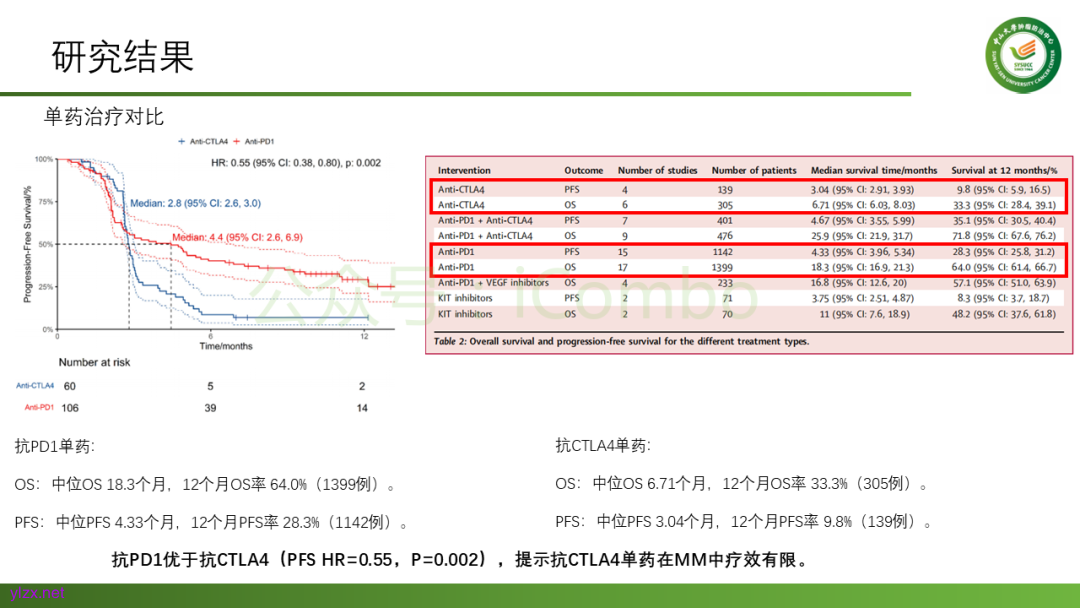Click the Time/months x-axis label

pos(224,346)
